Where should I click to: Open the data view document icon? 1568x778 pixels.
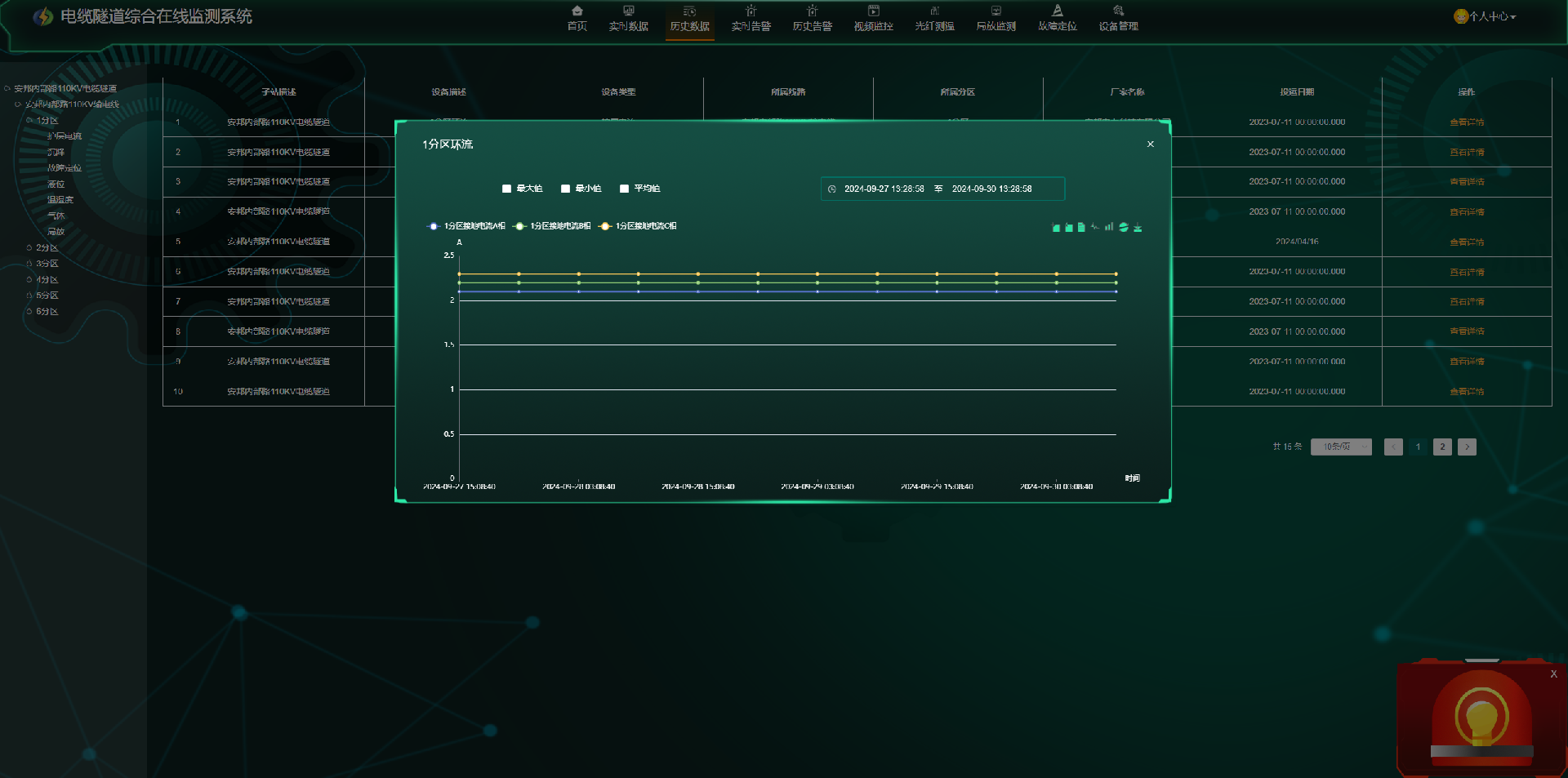tap(1081, 227)
